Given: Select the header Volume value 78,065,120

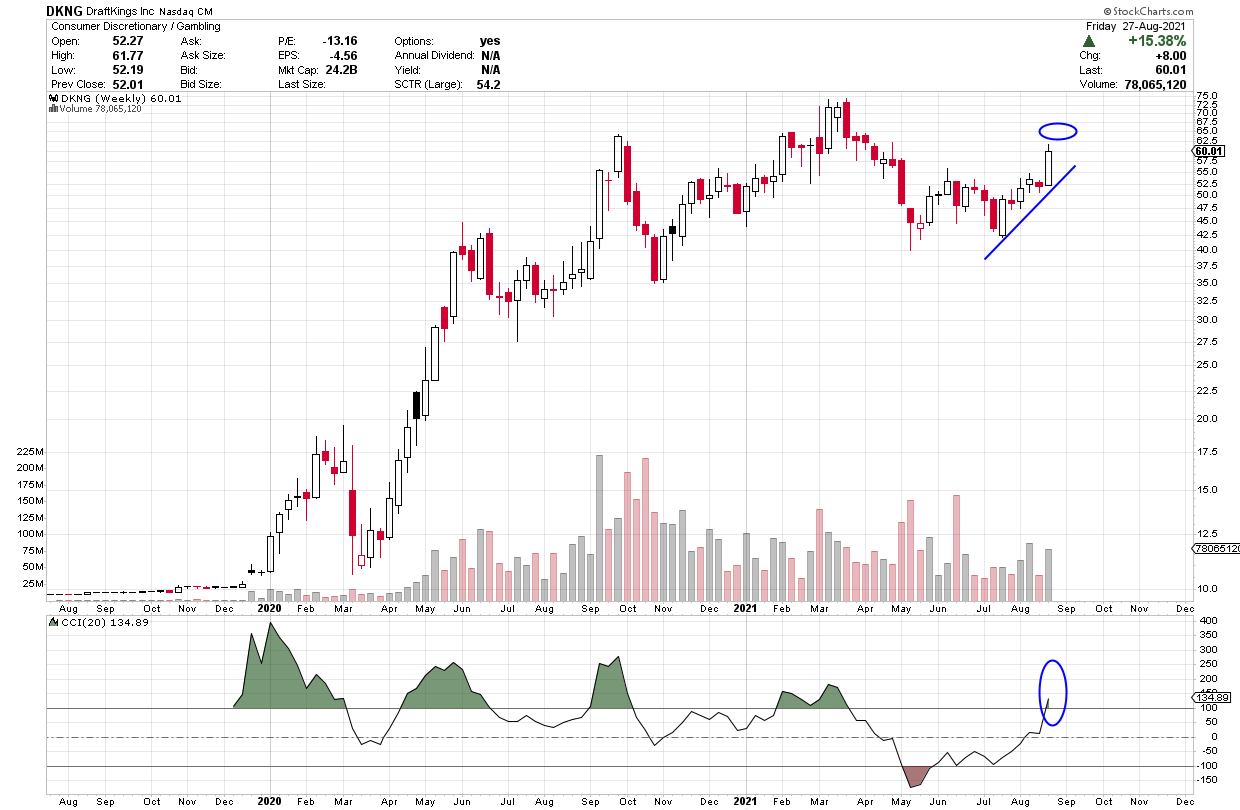Looking at the screenshot, I should click(1153, 85).
